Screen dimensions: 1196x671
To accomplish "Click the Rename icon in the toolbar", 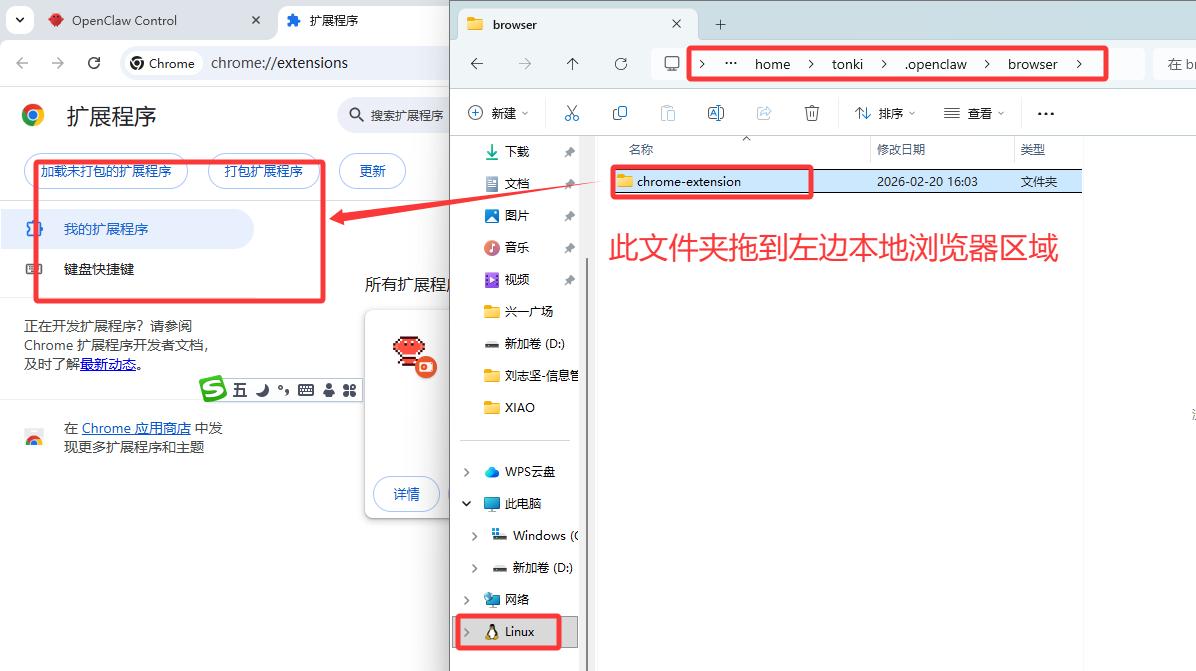I will (716, 112).
